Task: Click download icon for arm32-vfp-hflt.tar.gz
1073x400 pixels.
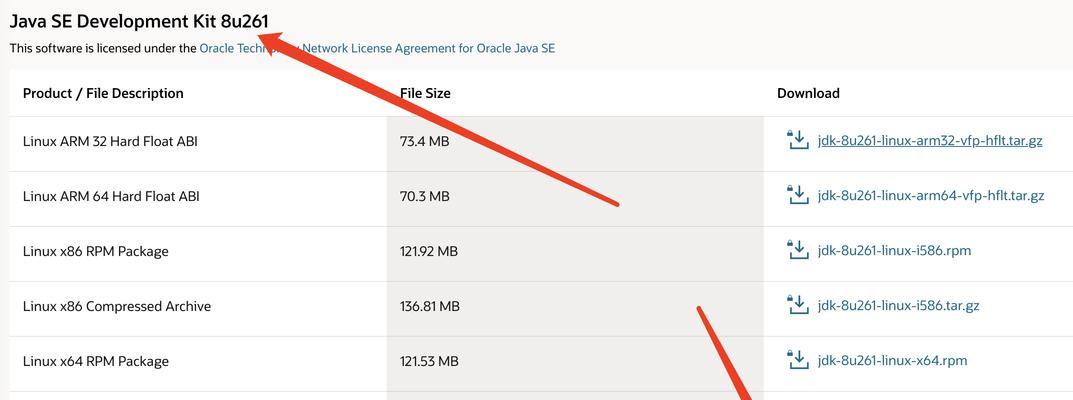Action: [x=797, y=140]
